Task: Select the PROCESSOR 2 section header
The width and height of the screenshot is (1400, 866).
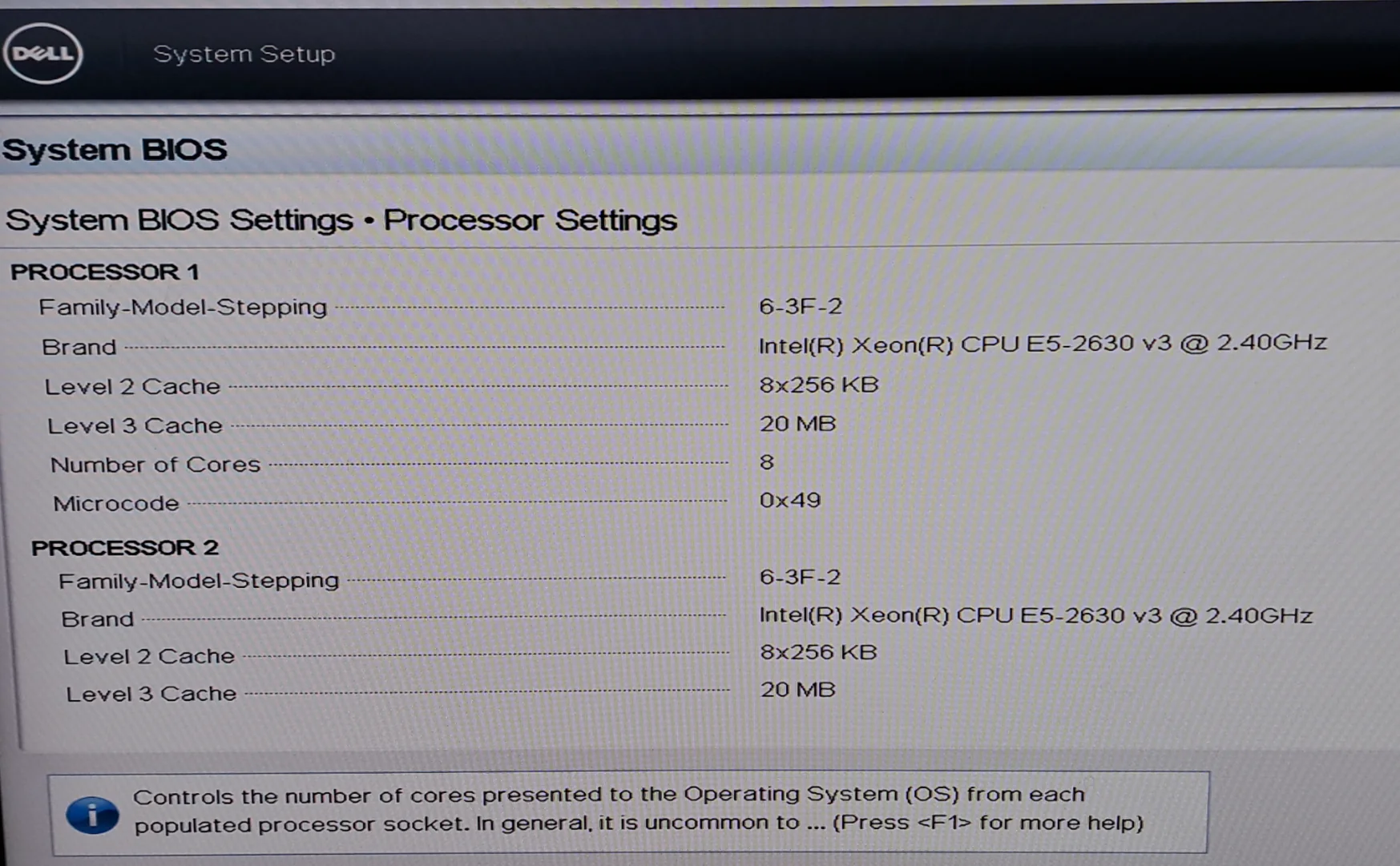Action: coord(124,547)
